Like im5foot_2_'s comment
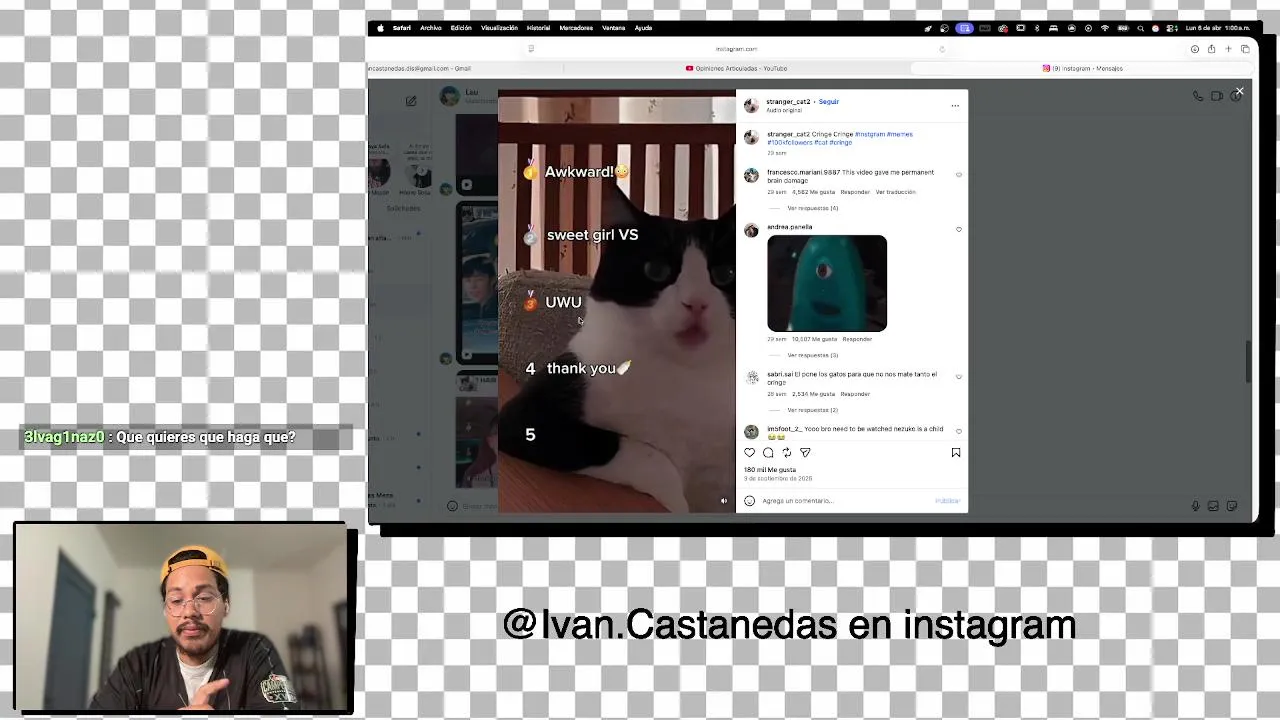Viewport: 1280px width, 720px height. (x=959, y=431)
